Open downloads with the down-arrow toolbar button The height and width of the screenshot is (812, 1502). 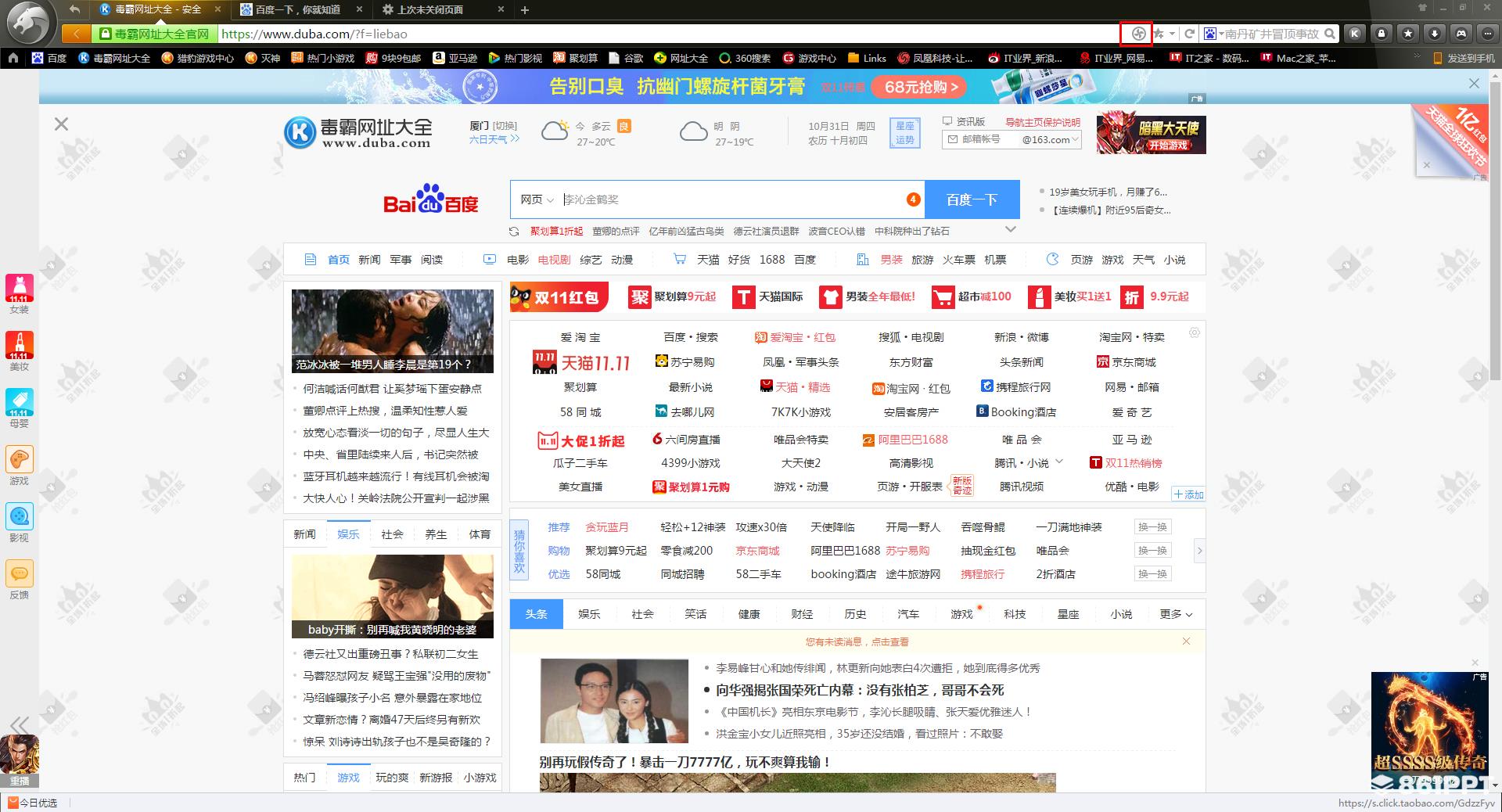tap(1435, 34)
